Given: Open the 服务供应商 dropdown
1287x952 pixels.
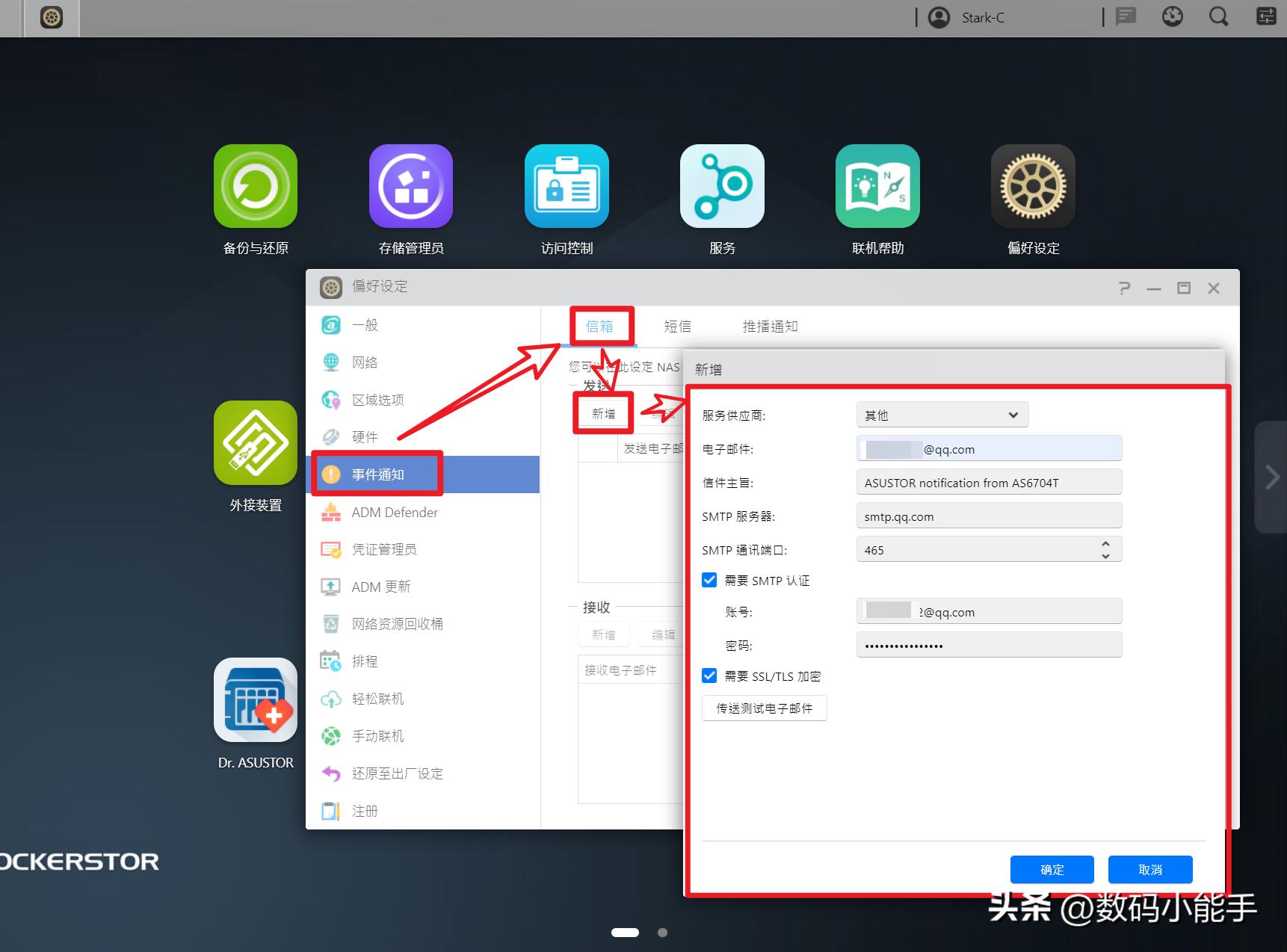Looking at the screenshot, I should [942, 415].
